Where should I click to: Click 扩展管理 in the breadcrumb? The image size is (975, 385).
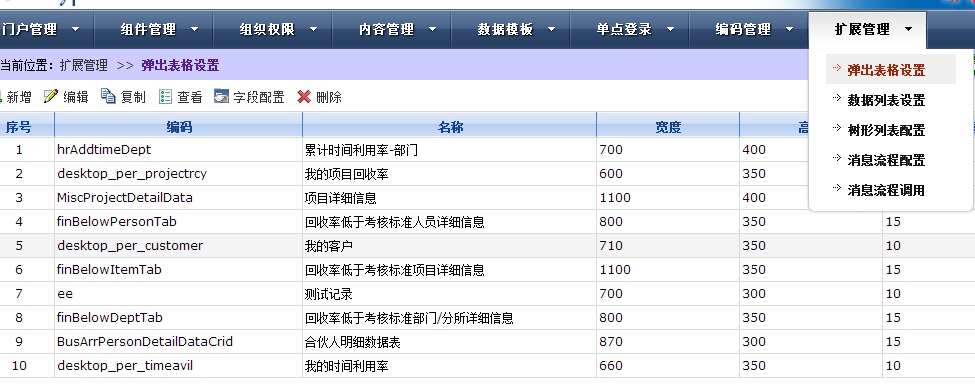83,65
